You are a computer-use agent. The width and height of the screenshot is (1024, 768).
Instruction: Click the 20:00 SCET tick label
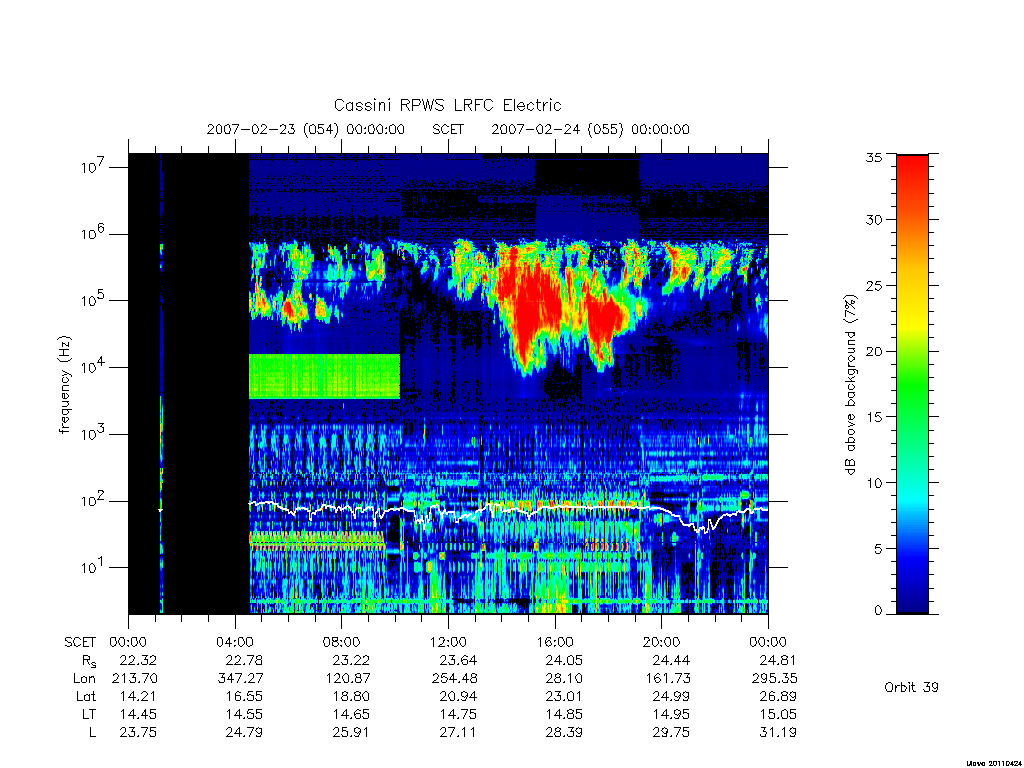pyautogui.click(x=662, y=642)
